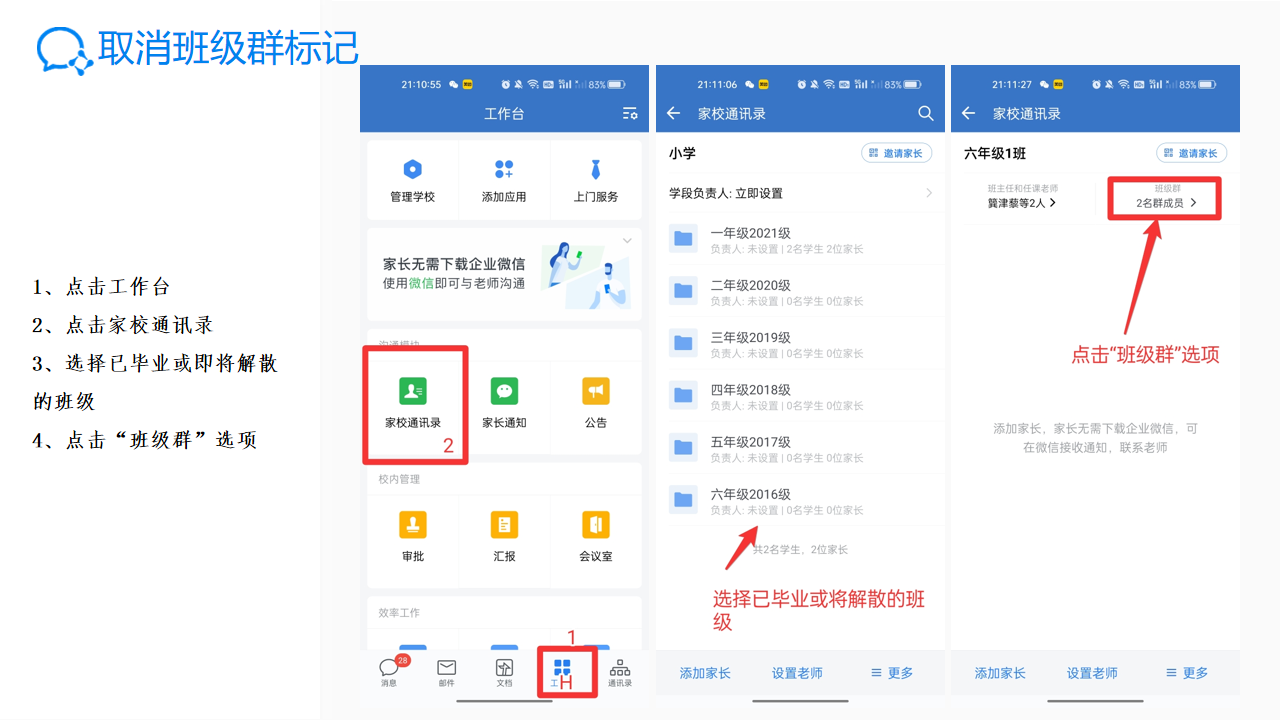
Task: Expand 学段负责人 立即设置 row arrow
Action: point(929,193)
